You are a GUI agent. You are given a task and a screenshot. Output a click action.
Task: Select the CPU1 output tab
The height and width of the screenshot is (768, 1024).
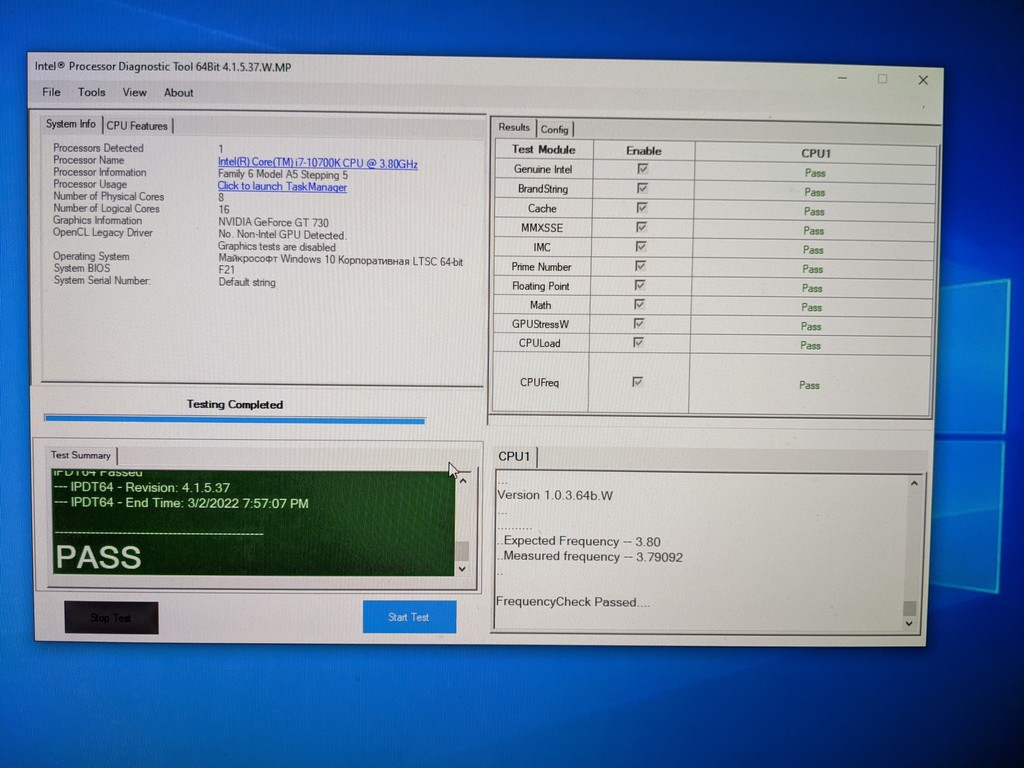(x=515, y=456)
